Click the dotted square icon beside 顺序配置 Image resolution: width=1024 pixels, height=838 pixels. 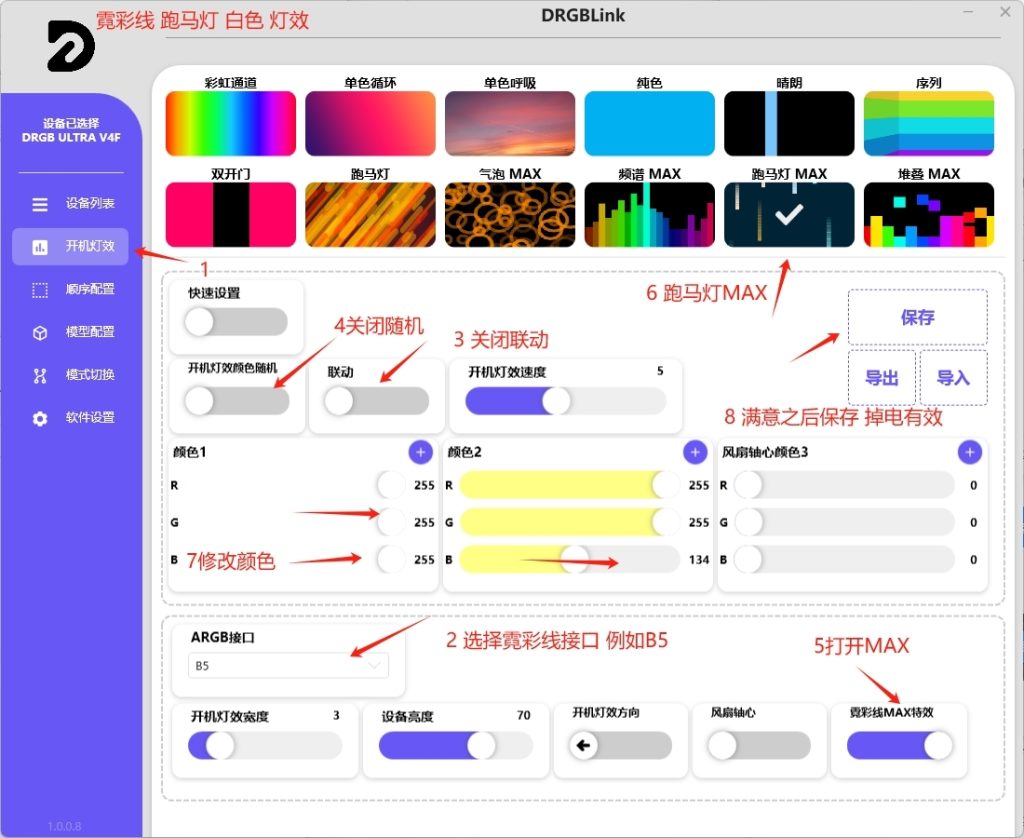[x=40, y=290]
